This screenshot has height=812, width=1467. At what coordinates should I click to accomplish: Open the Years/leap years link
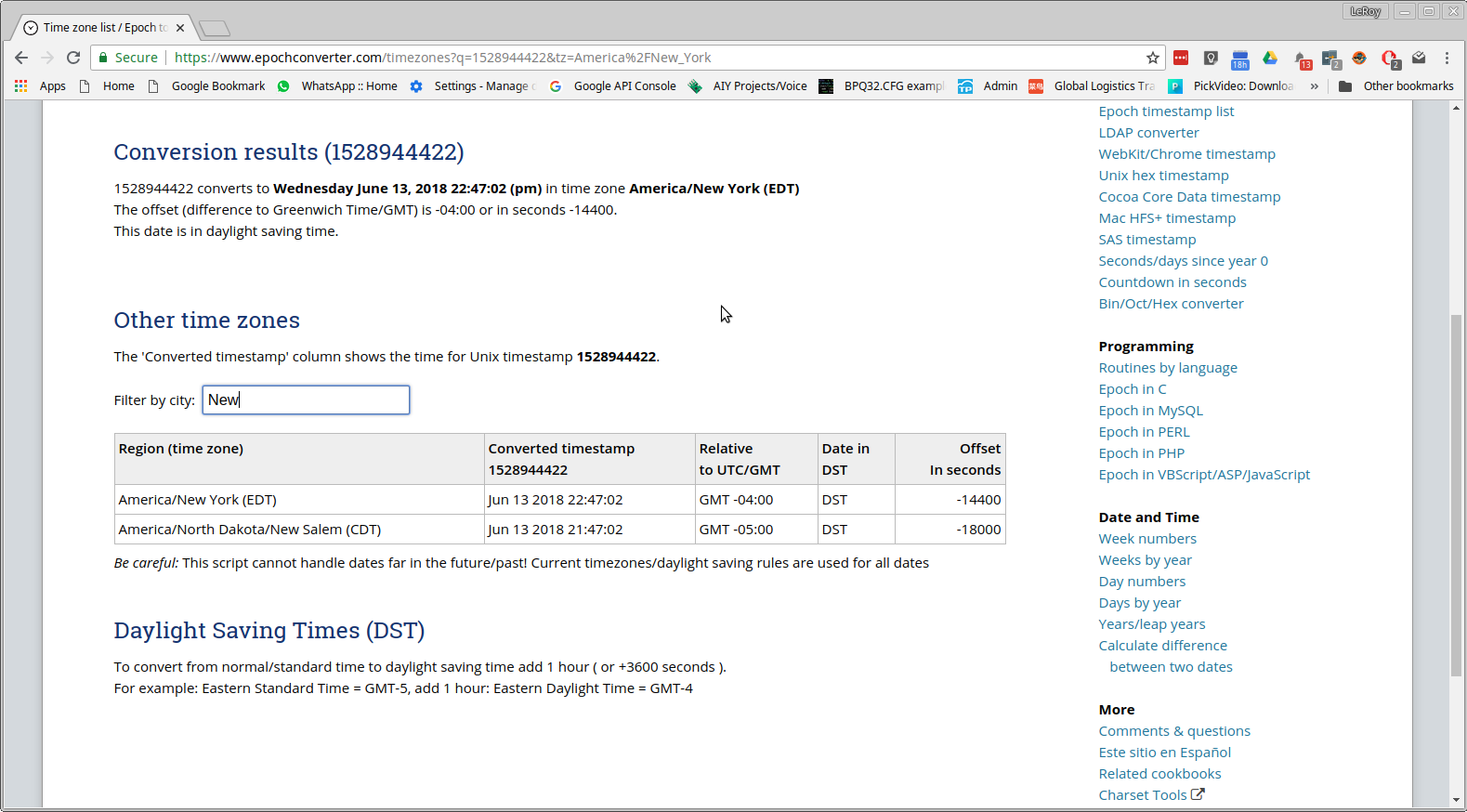tap(1152, 624)
